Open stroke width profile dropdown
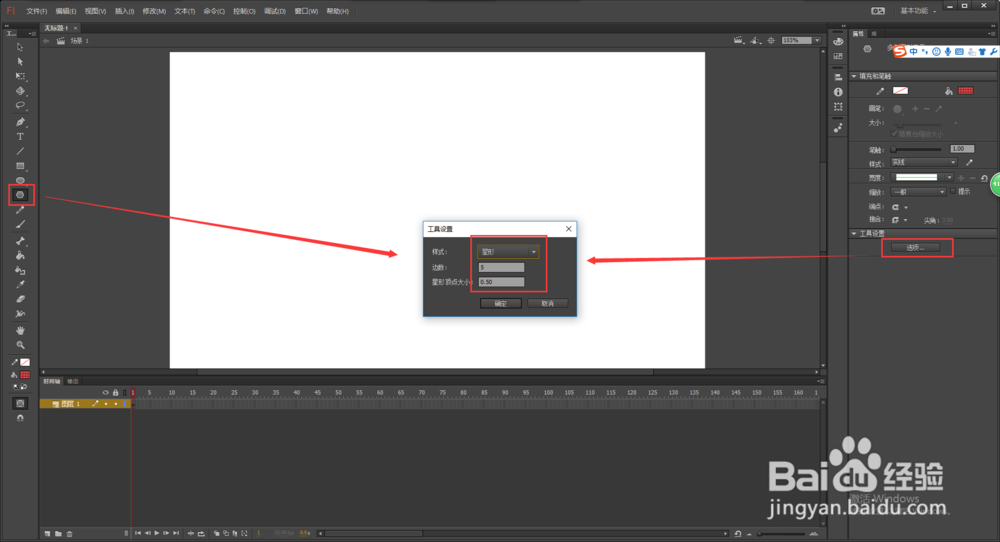This screenshot has width=1000, height=542. [922, 177]
